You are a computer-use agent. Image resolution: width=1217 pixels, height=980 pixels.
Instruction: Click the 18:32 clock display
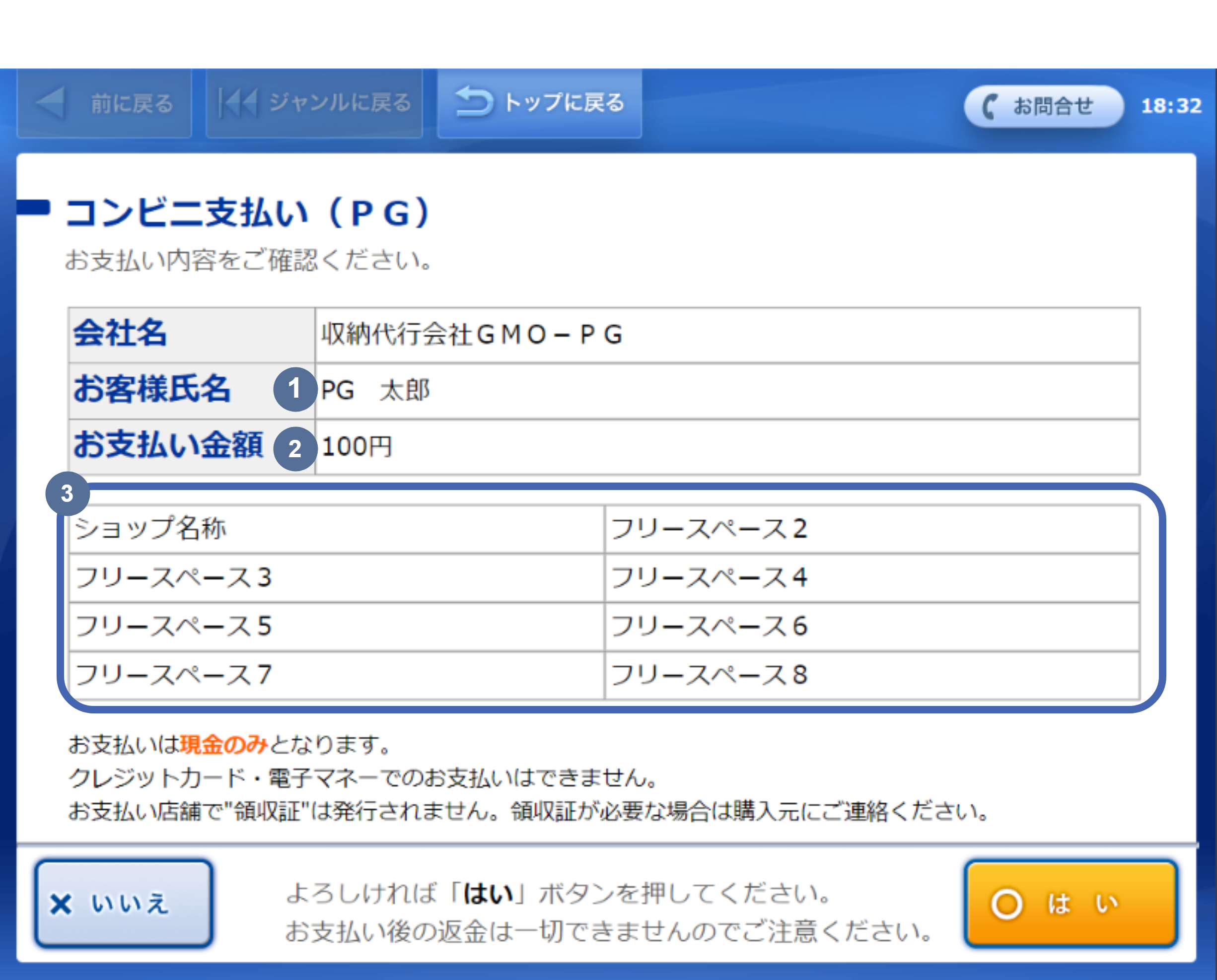(1171, 106)
